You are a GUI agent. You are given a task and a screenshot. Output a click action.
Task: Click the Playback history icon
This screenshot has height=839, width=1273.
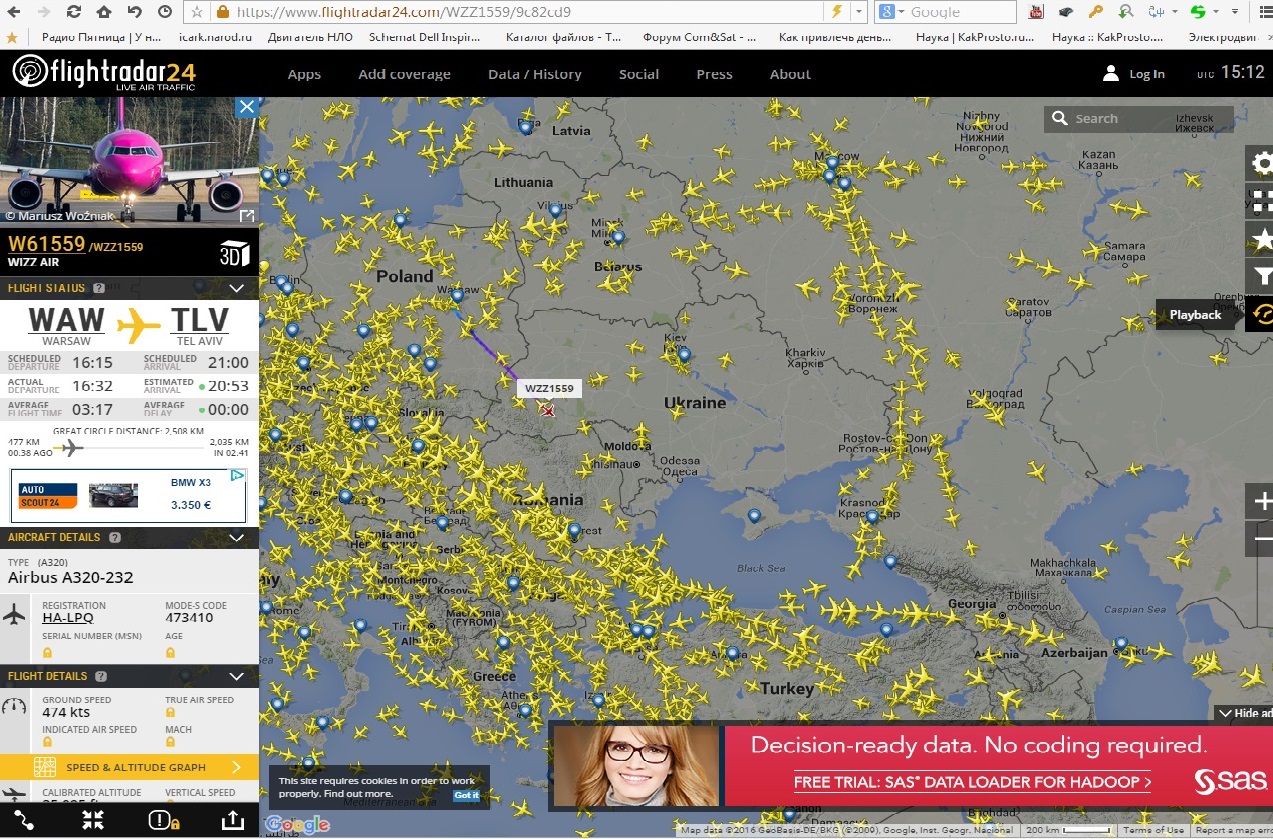pos(1262,314)
